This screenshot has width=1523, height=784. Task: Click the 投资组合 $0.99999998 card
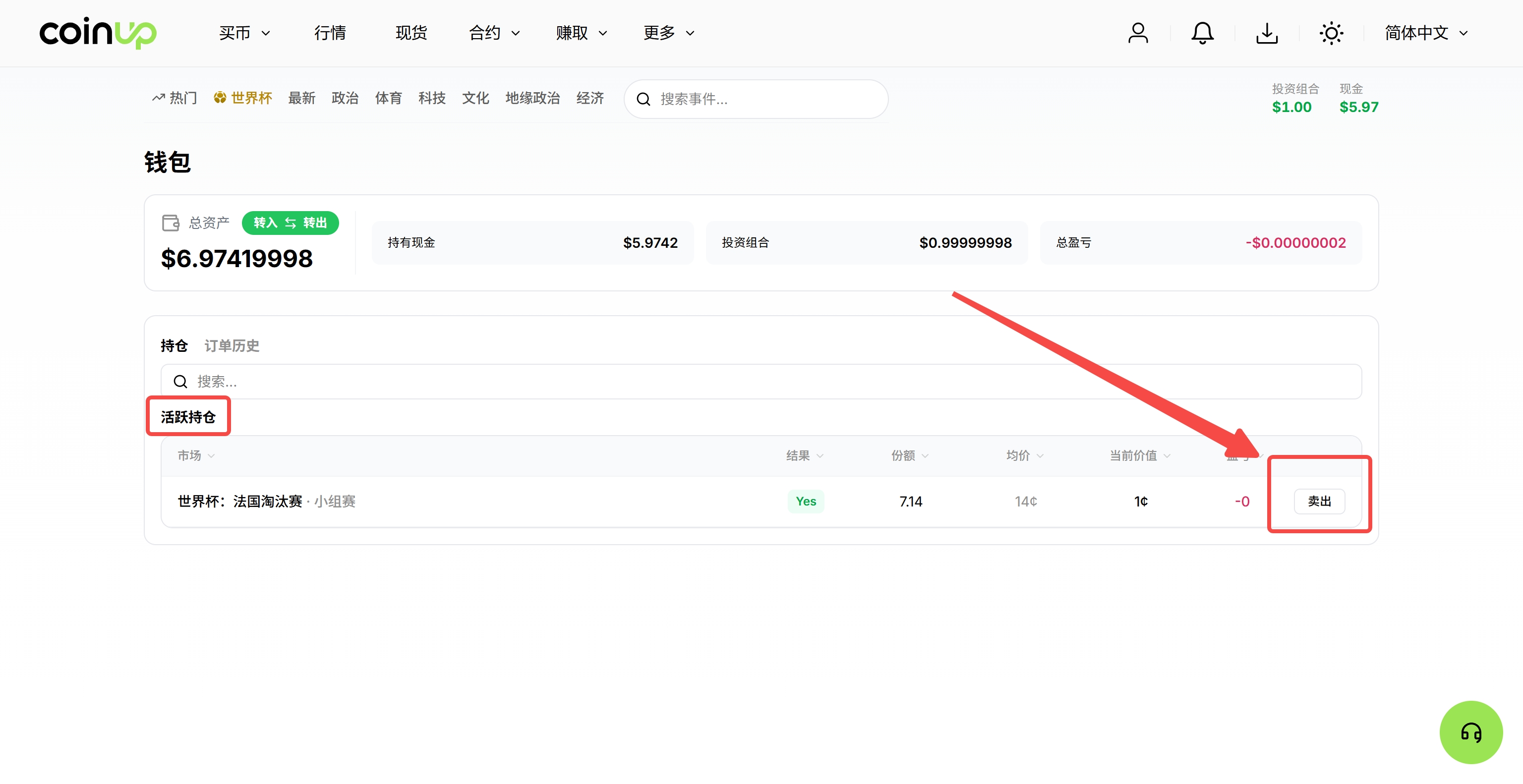[x=866, y=243]
